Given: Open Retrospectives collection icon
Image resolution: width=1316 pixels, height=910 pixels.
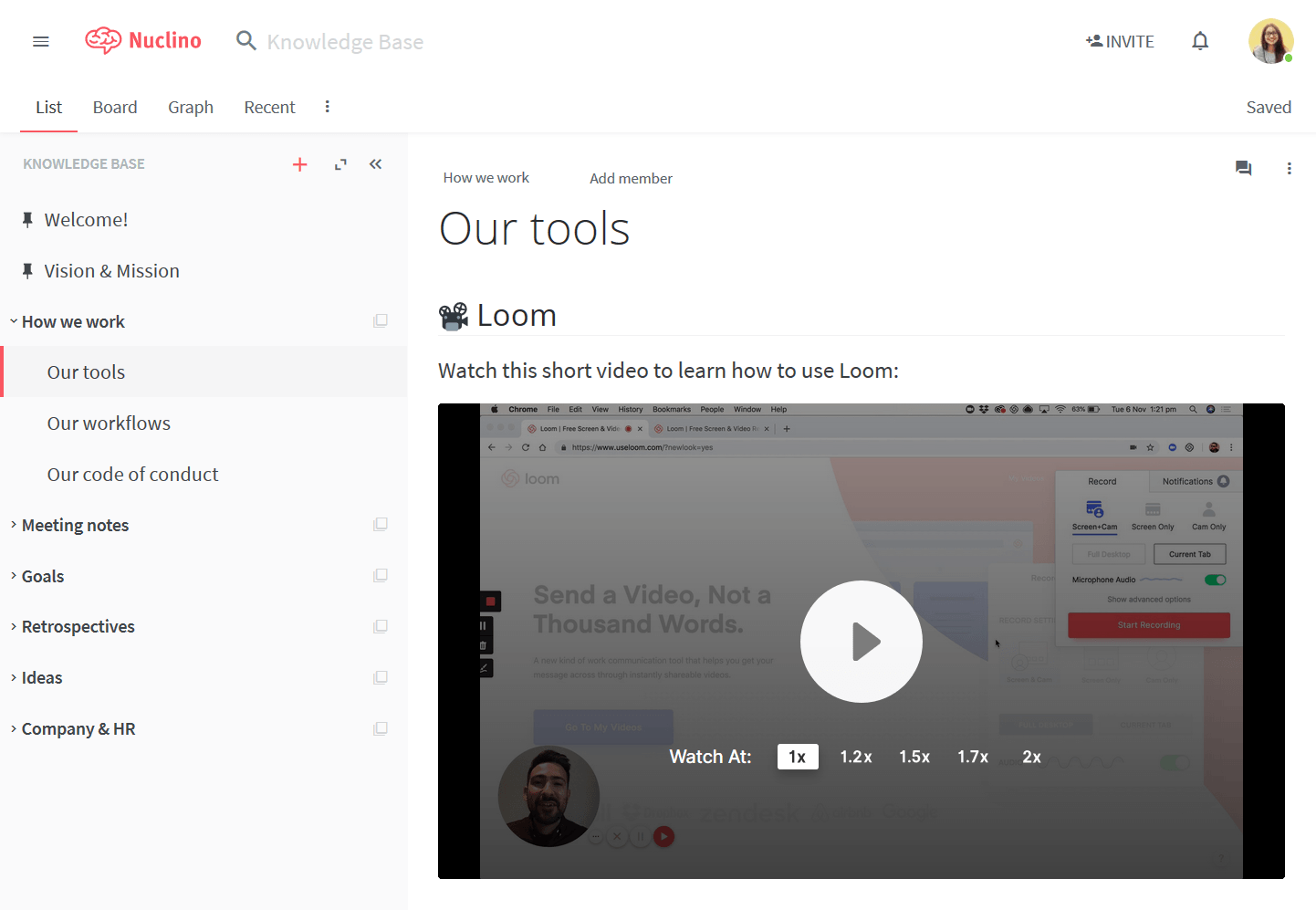Looking at the screenshot, I should pyautogui.click(x=381, y=627).
